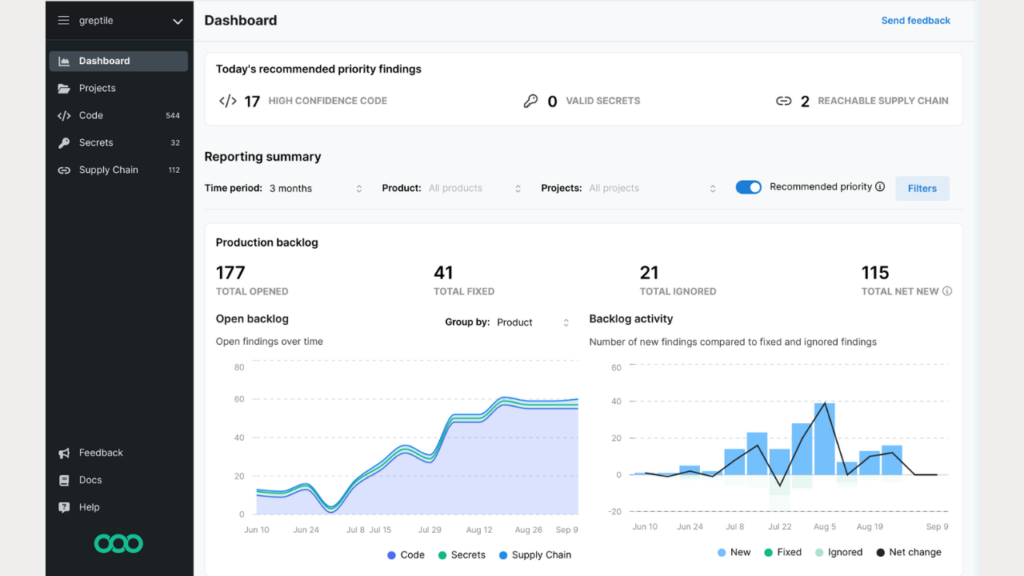
Task: Click the Supply Chain link icon in sidebar
Action: coord(64,170)
